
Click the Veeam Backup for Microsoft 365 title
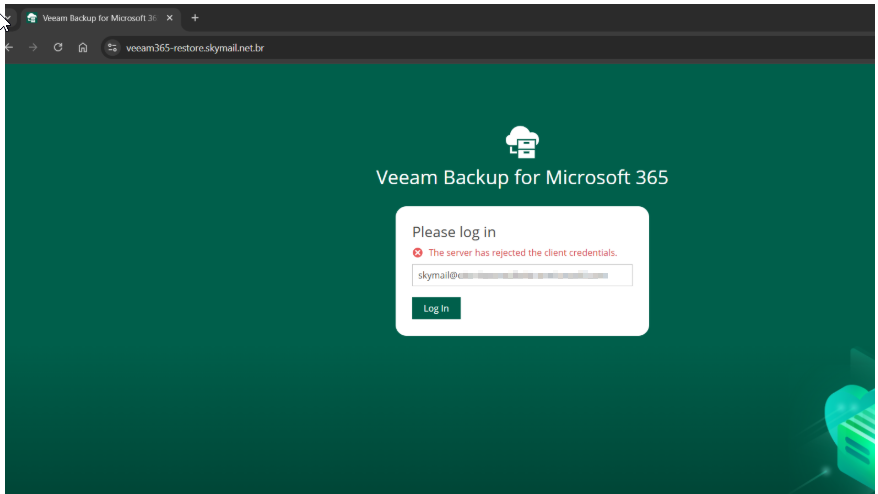(522, 178)
